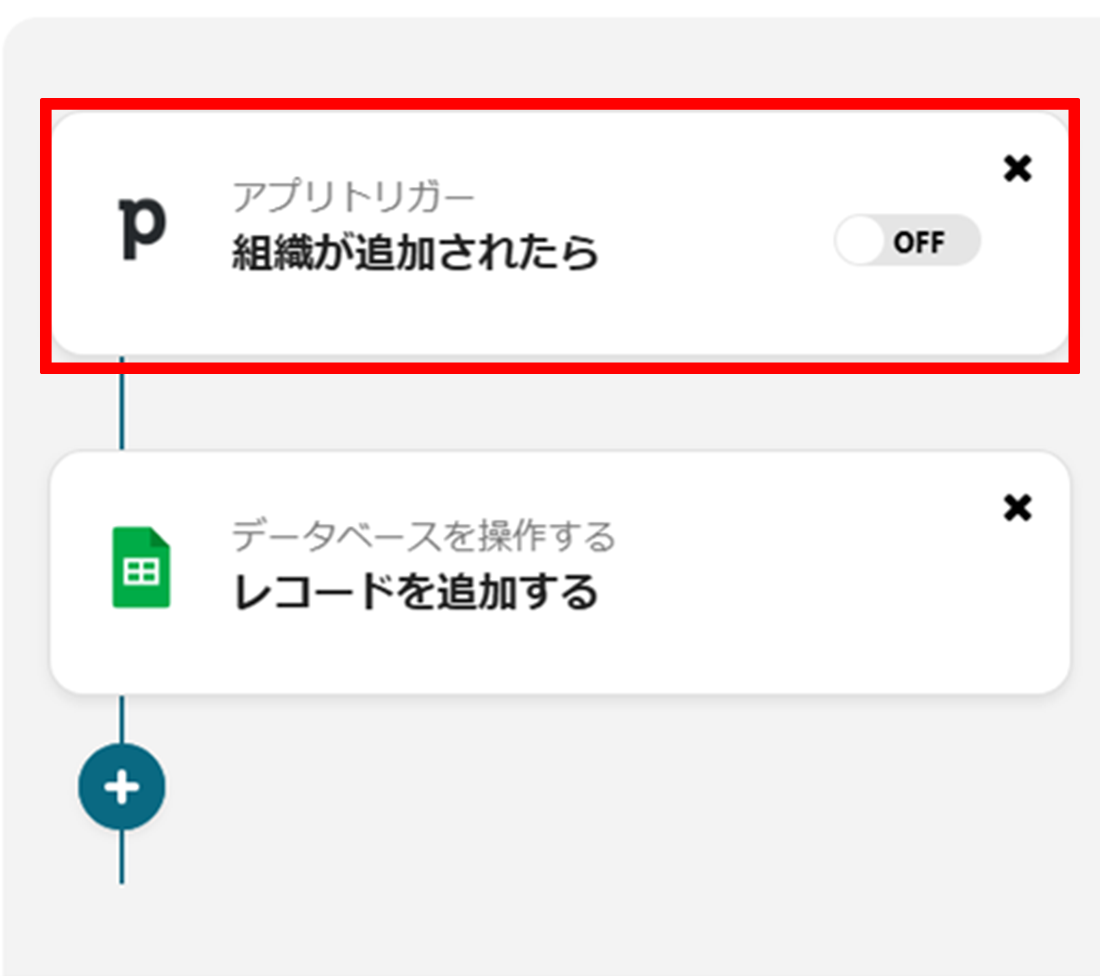Screen dimensions: 1100x976
Task: Click the X icon on the record card
Action: click(x=1017, y=508)
